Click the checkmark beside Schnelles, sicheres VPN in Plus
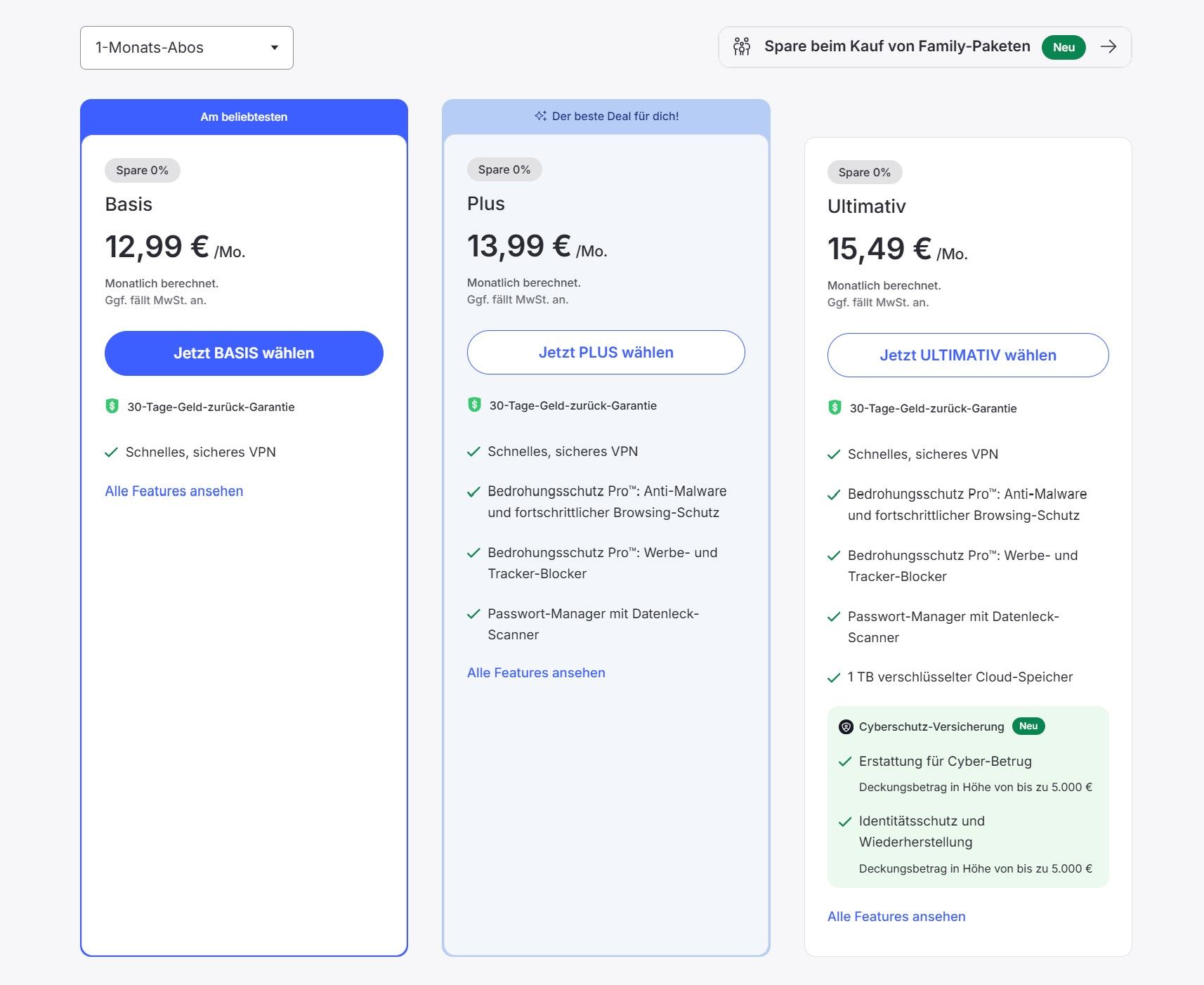This screenshot has width=1204, height=985. [x=473, y=452]
